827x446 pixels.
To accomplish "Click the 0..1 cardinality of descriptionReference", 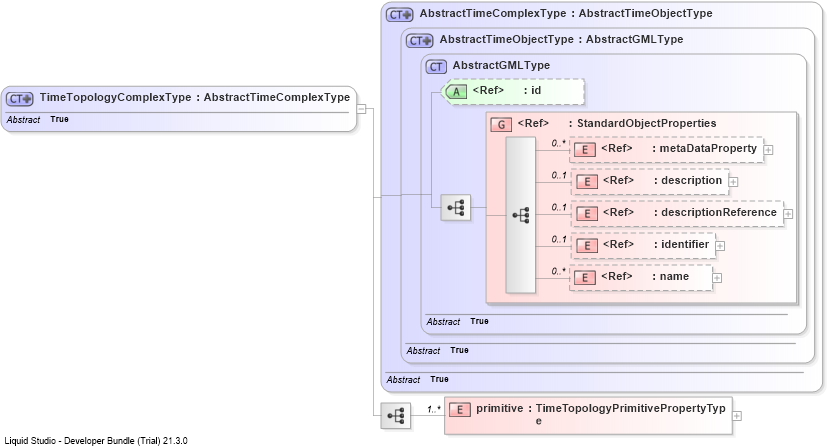I will pos(559,207).
